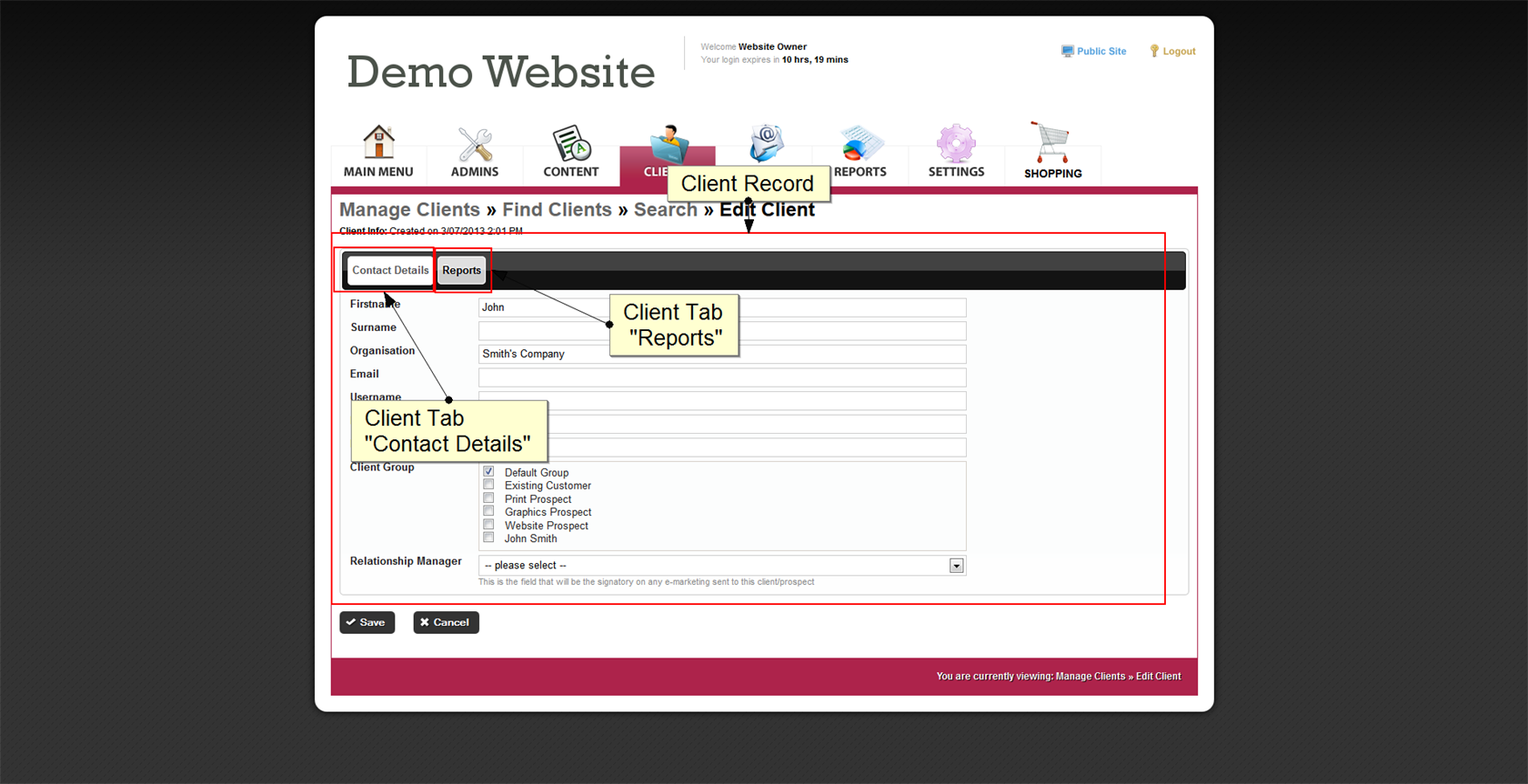Screen dimensions: 1528x784
Task: Switch to the client Reports tab
Action: (x=461, y=270)
